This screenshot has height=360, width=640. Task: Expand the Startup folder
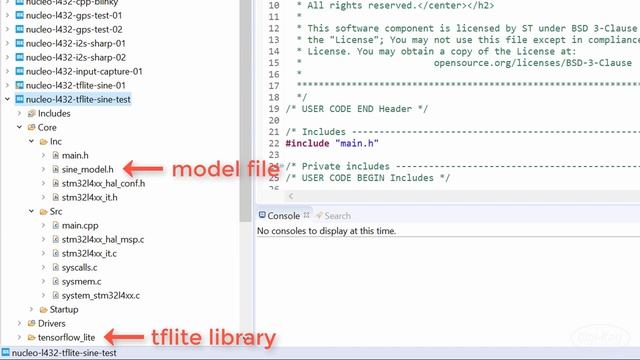pyautogui.click(x=31, y=310)
